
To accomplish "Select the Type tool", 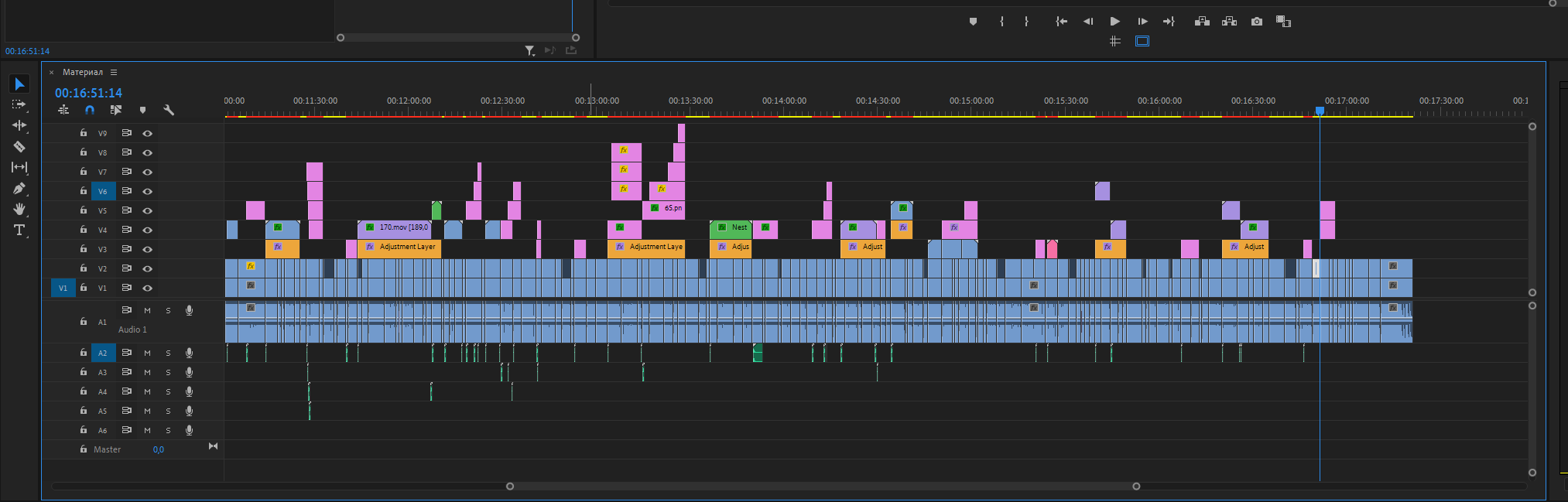I will click(x=19, y=230).
